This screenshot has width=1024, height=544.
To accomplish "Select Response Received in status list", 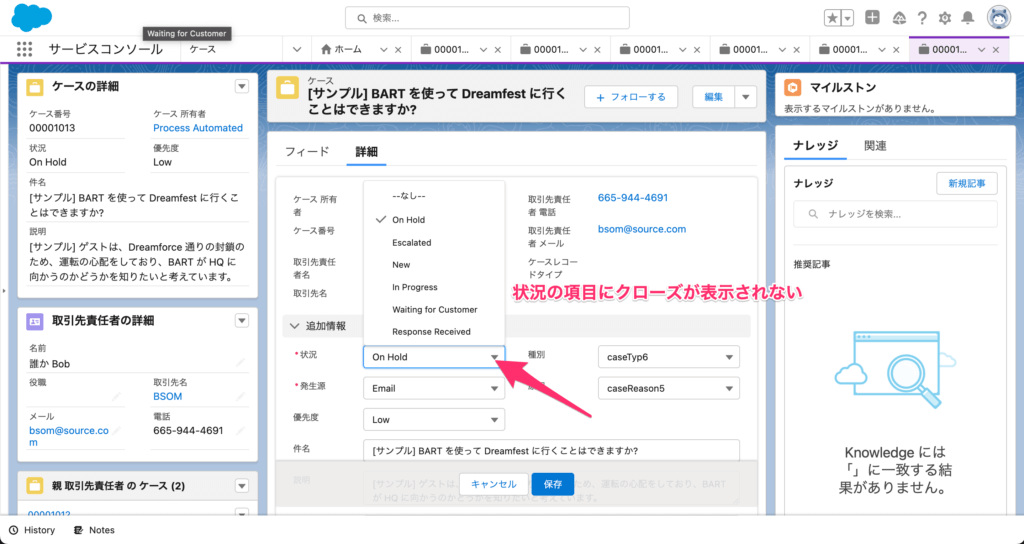I will pyautogui.click(x=434, y=332).
